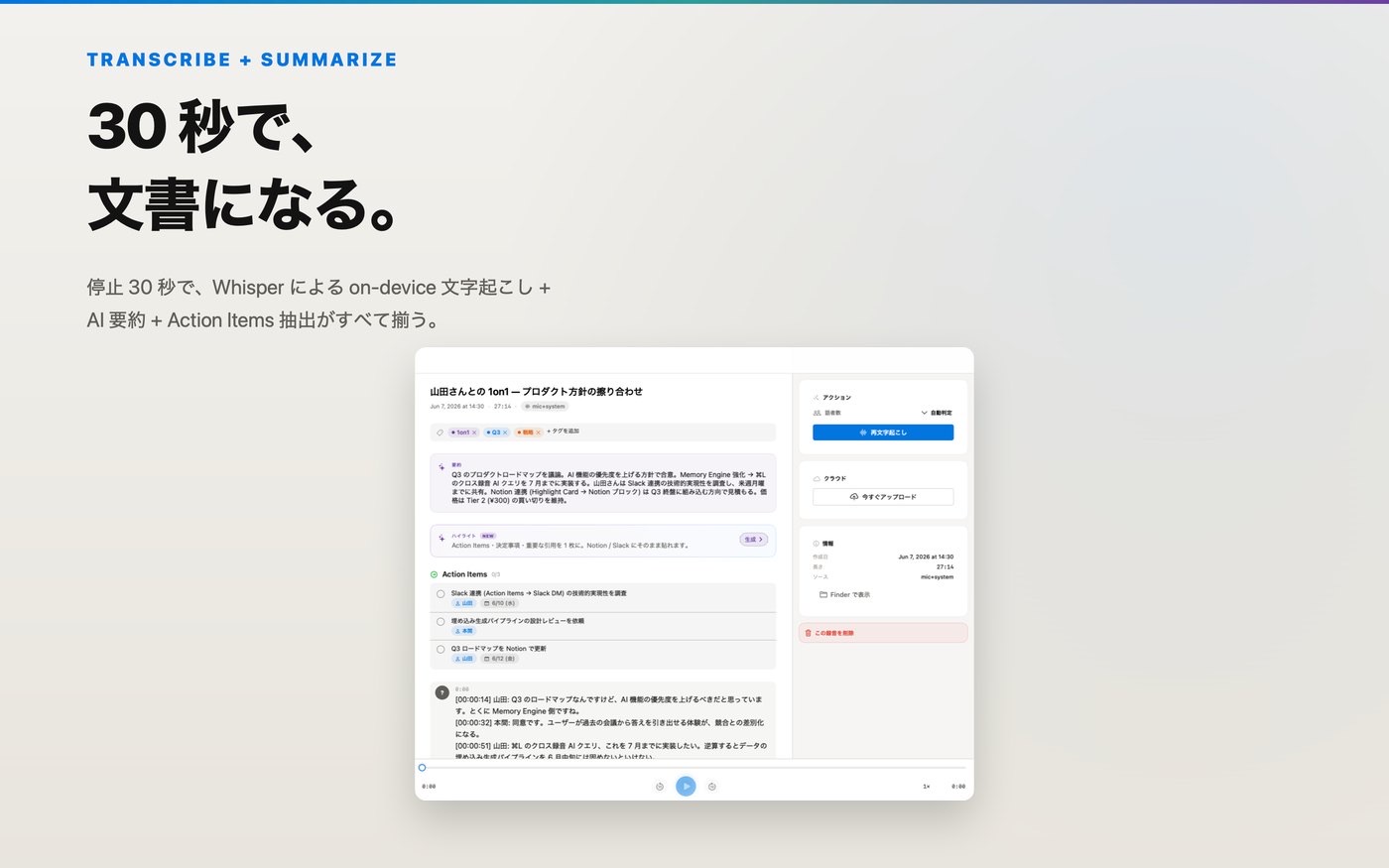
Task: Click the TRANSCRIBE + SUMMARIZE heading text
Action: click(242, 60)
